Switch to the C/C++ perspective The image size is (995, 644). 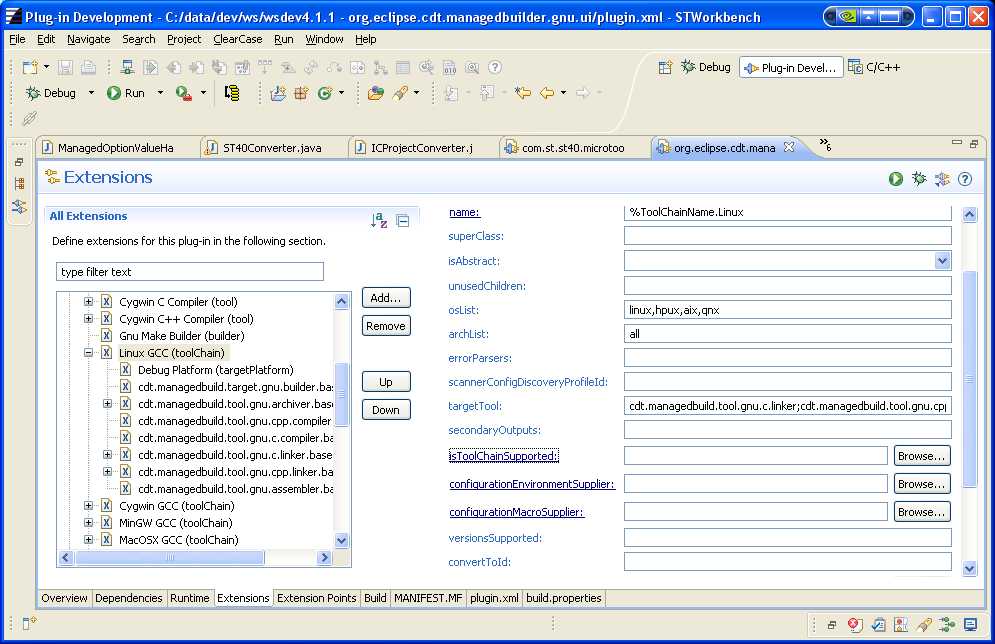[x=874, y=67]
